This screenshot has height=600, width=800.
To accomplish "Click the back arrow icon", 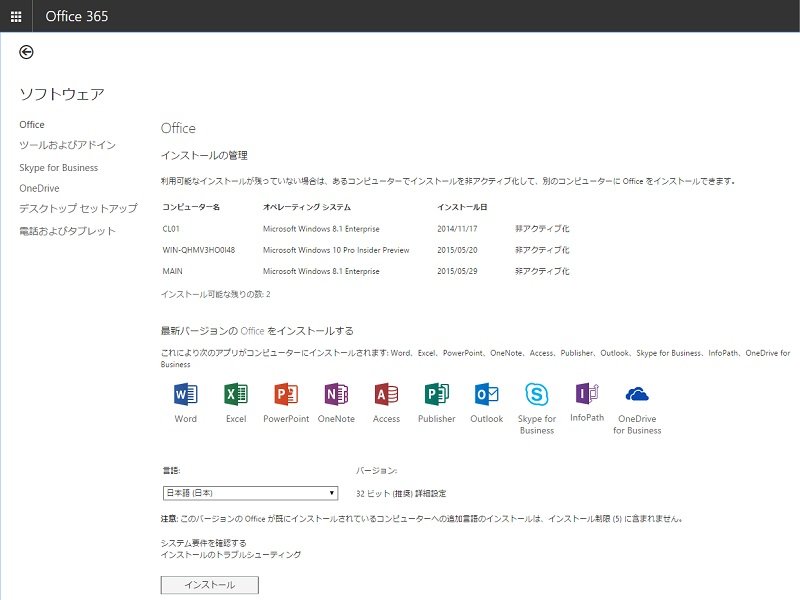I will pos(26,52).
